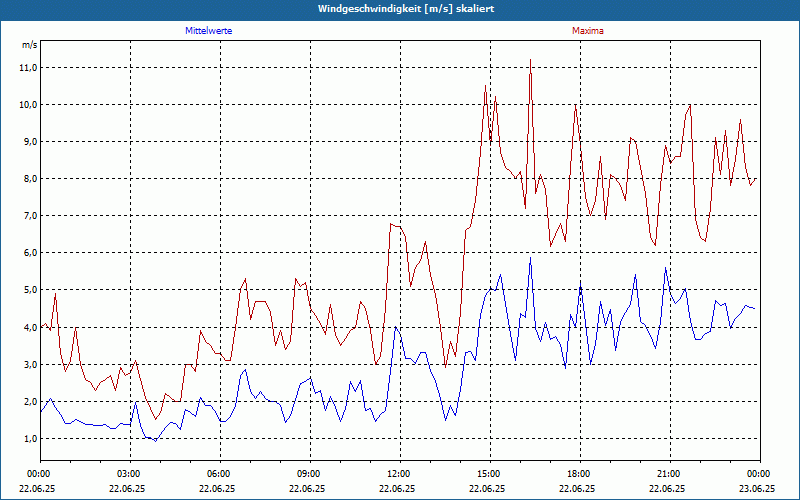
Task: Click the y-axis value 4,0
Action: click(31, 328)
